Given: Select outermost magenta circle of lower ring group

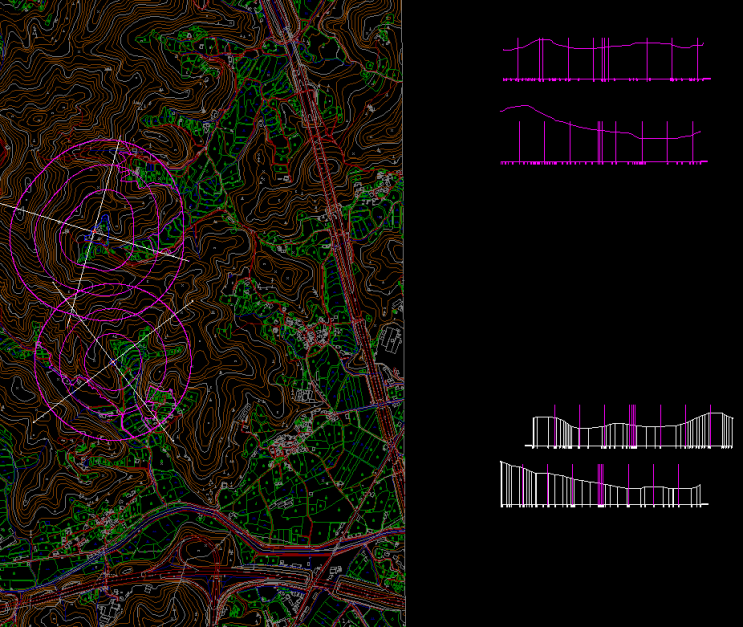Looking at the screenshot, I should tap(113, 363).
